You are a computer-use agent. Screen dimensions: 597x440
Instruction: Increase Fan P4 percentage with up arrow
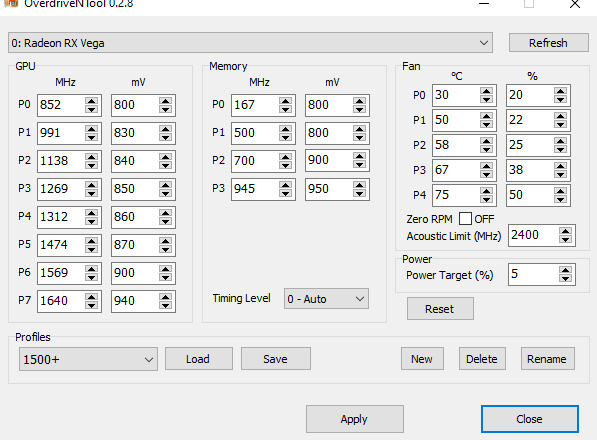tap(560, 191)
